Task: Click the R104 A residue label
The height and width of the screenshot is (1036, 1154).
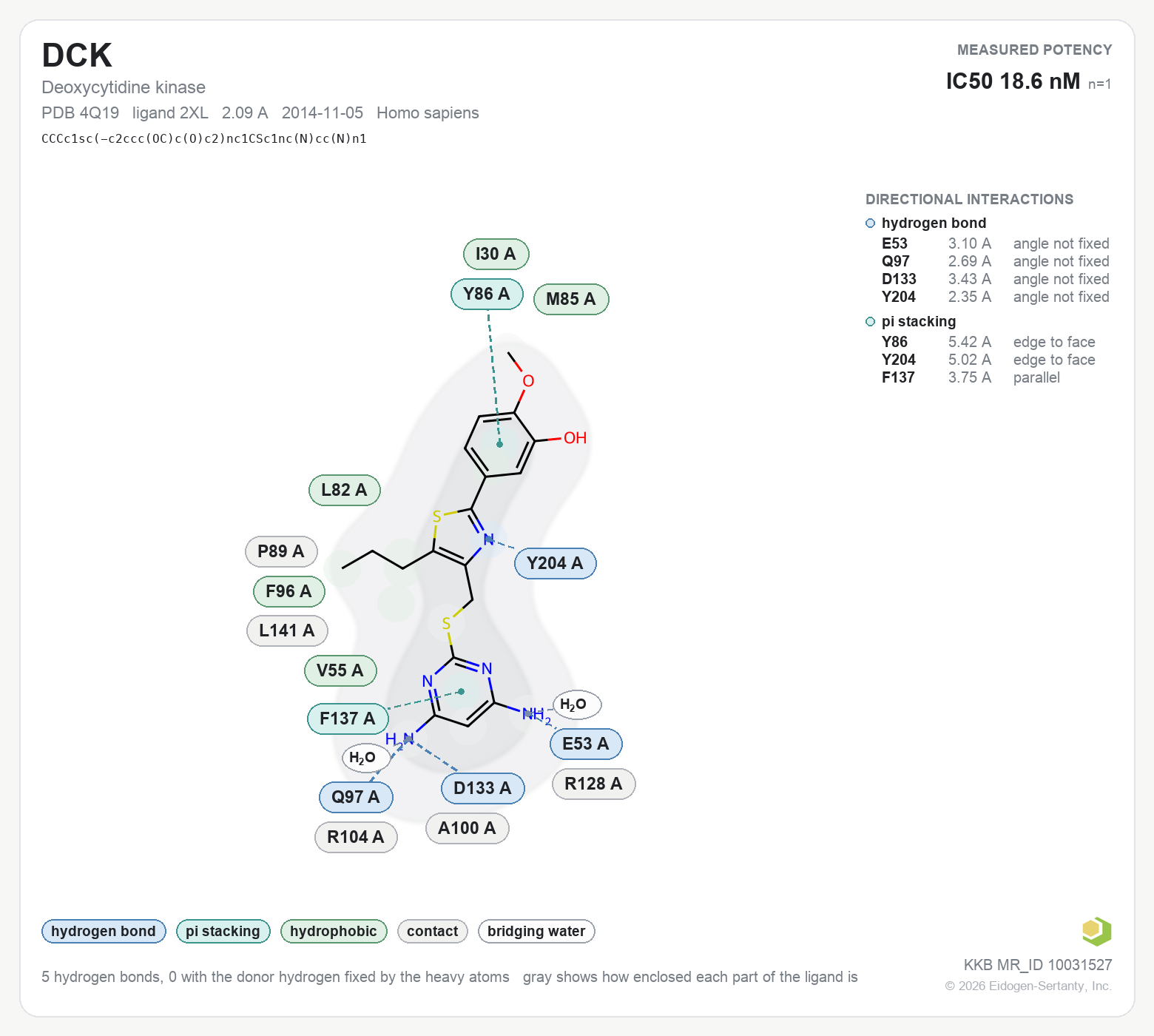Action: (356, 837)
